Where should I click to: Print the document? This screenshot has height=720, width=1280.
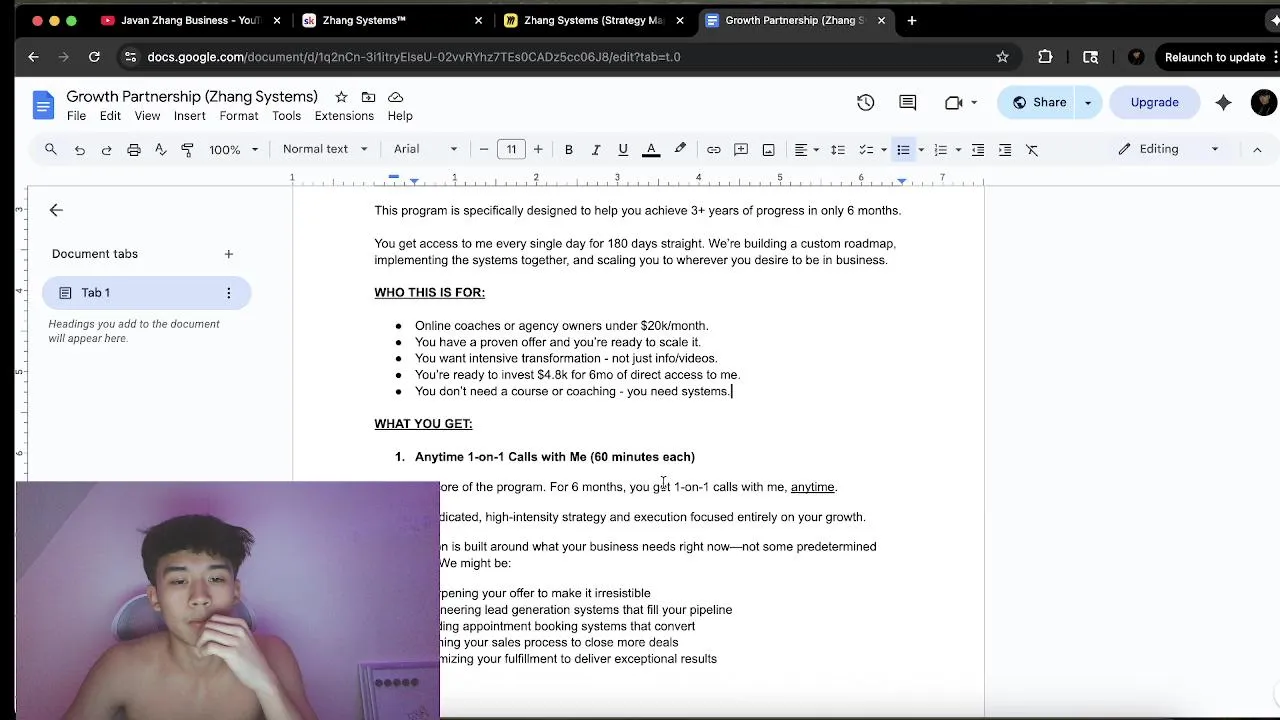(x=134, y=149)
